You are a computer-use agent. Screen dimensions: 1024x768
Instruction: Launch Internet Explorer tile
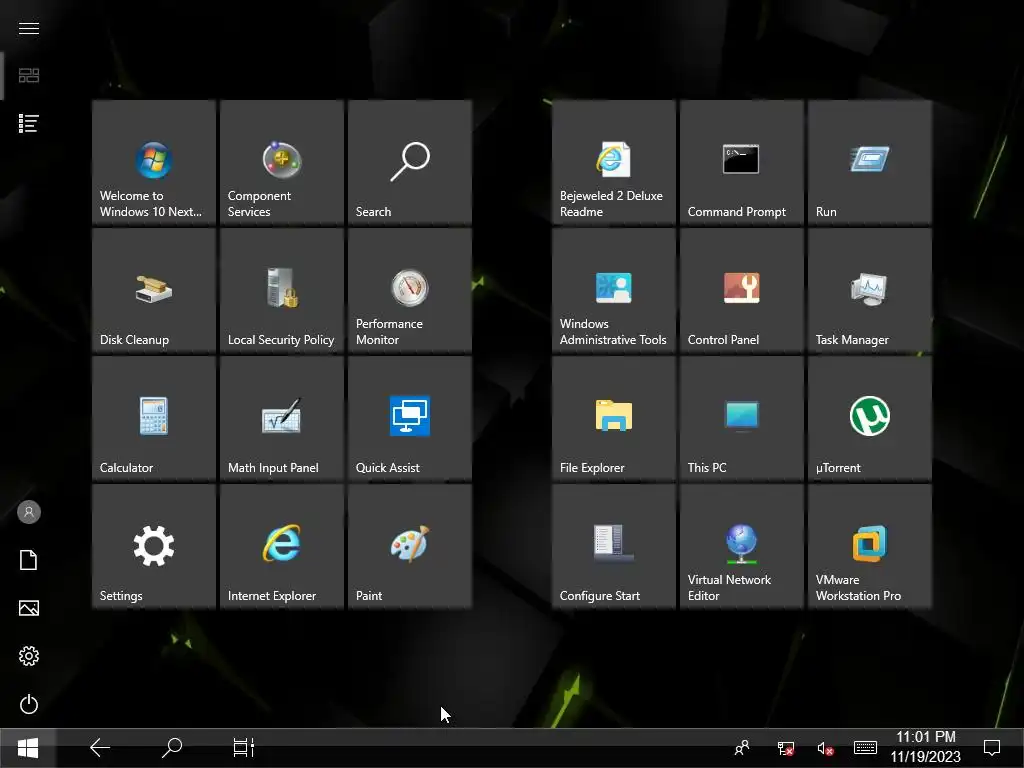click(x=282, y=547)
